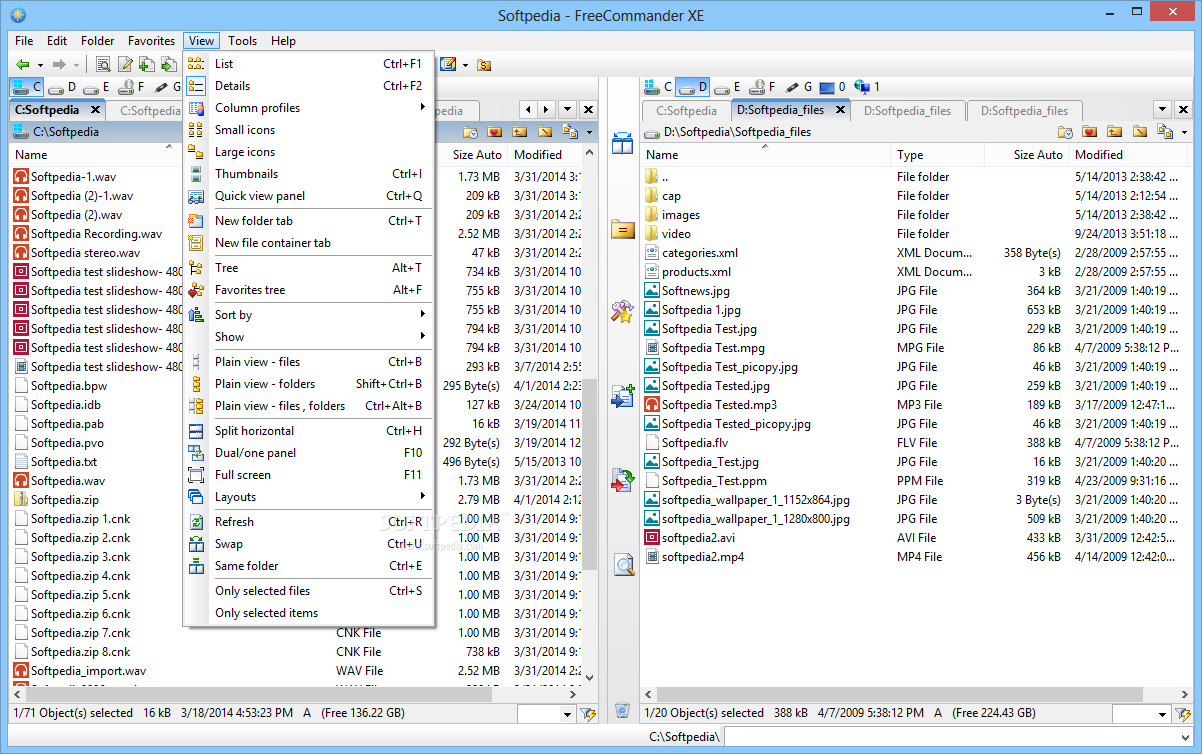1202x754 pixels.
Task: Click favorites heart icon in right panel
Action: 1090,132
